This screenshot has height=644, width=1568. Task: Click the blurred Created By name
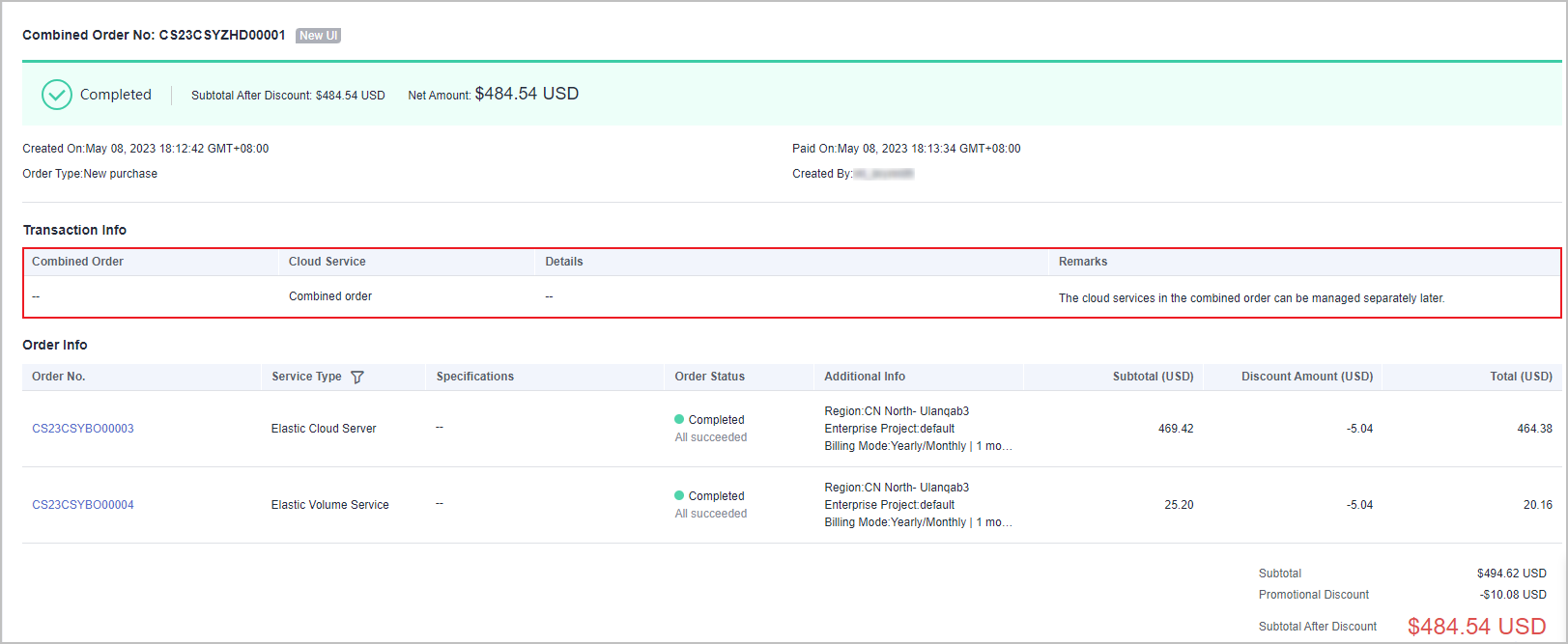pyautogui.click(x=883, y=174)
